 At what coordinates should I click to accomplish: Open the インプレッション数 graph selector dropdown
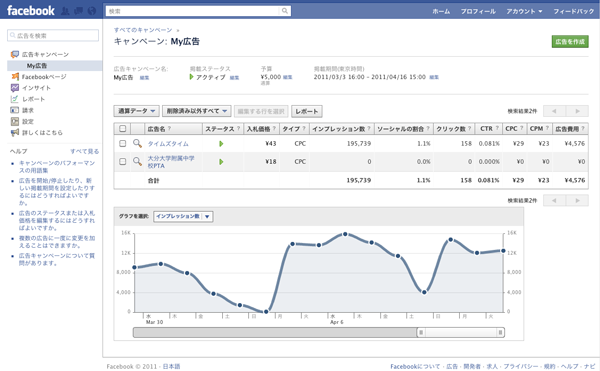pyautogui.click(x=183, y=216)
